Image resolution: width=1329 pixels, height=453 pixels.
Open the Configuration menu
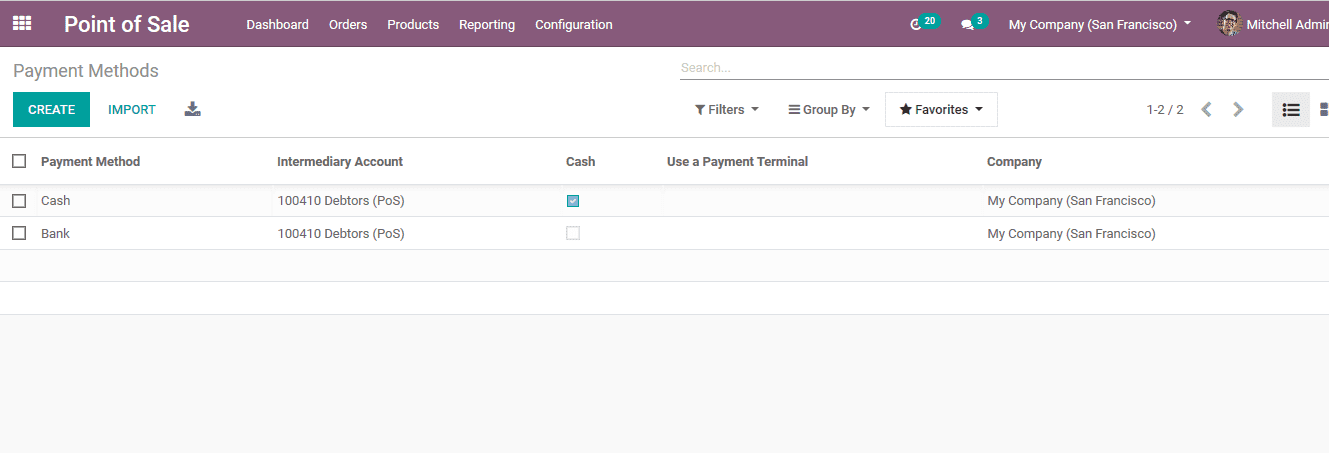coord(574,24)
